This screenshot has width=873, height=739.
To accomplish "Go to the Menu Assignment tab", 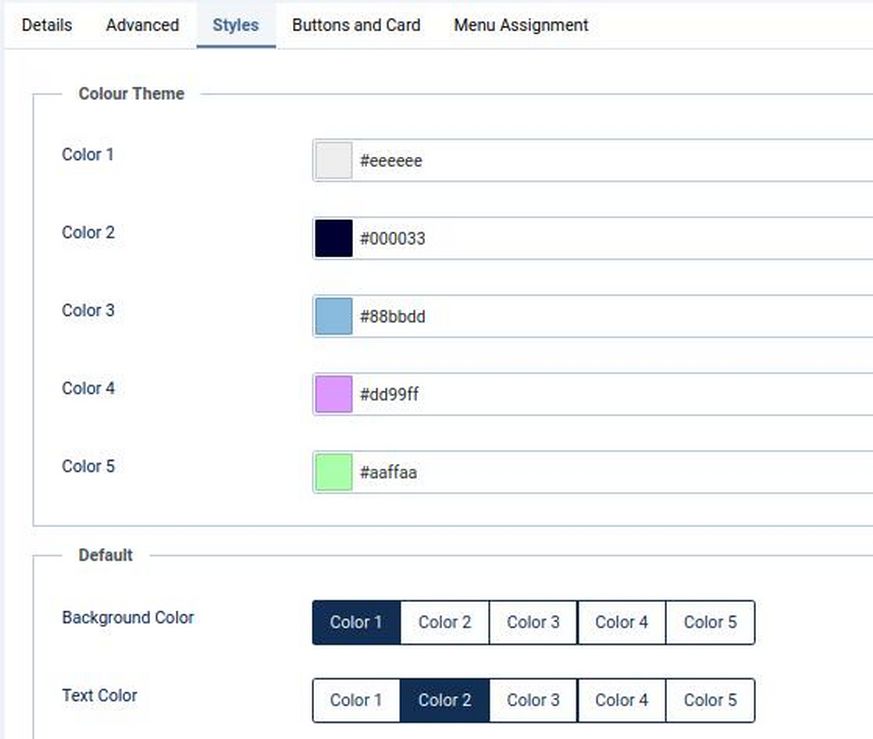I will pyautogui.click(x=521, y=25).
